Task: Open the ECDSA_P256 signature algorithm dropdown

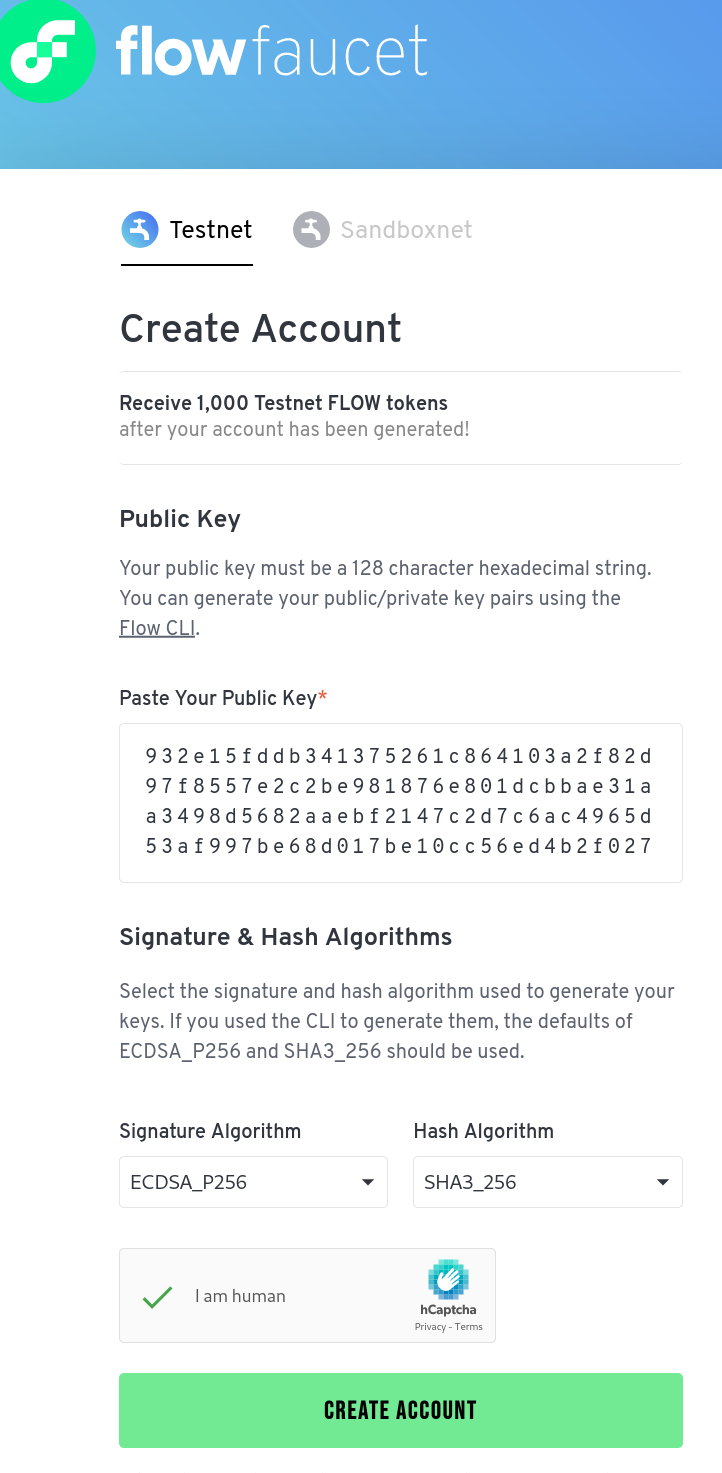Action: (240, 1182)
